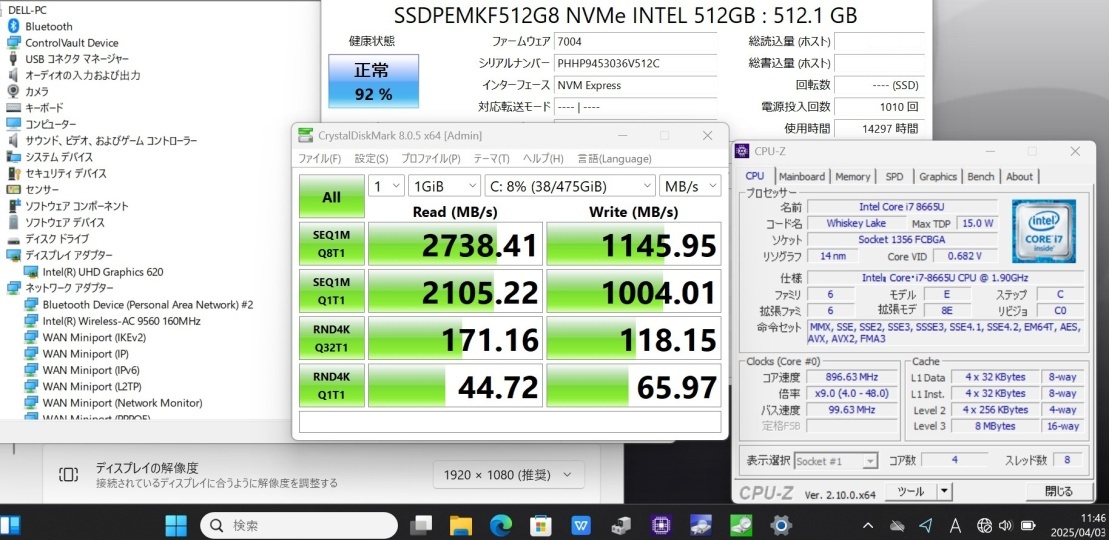This screenshot has height=540, width=1109.
Task: Click the Bluetooth icon in the device tree
Action: pos(13,26)
